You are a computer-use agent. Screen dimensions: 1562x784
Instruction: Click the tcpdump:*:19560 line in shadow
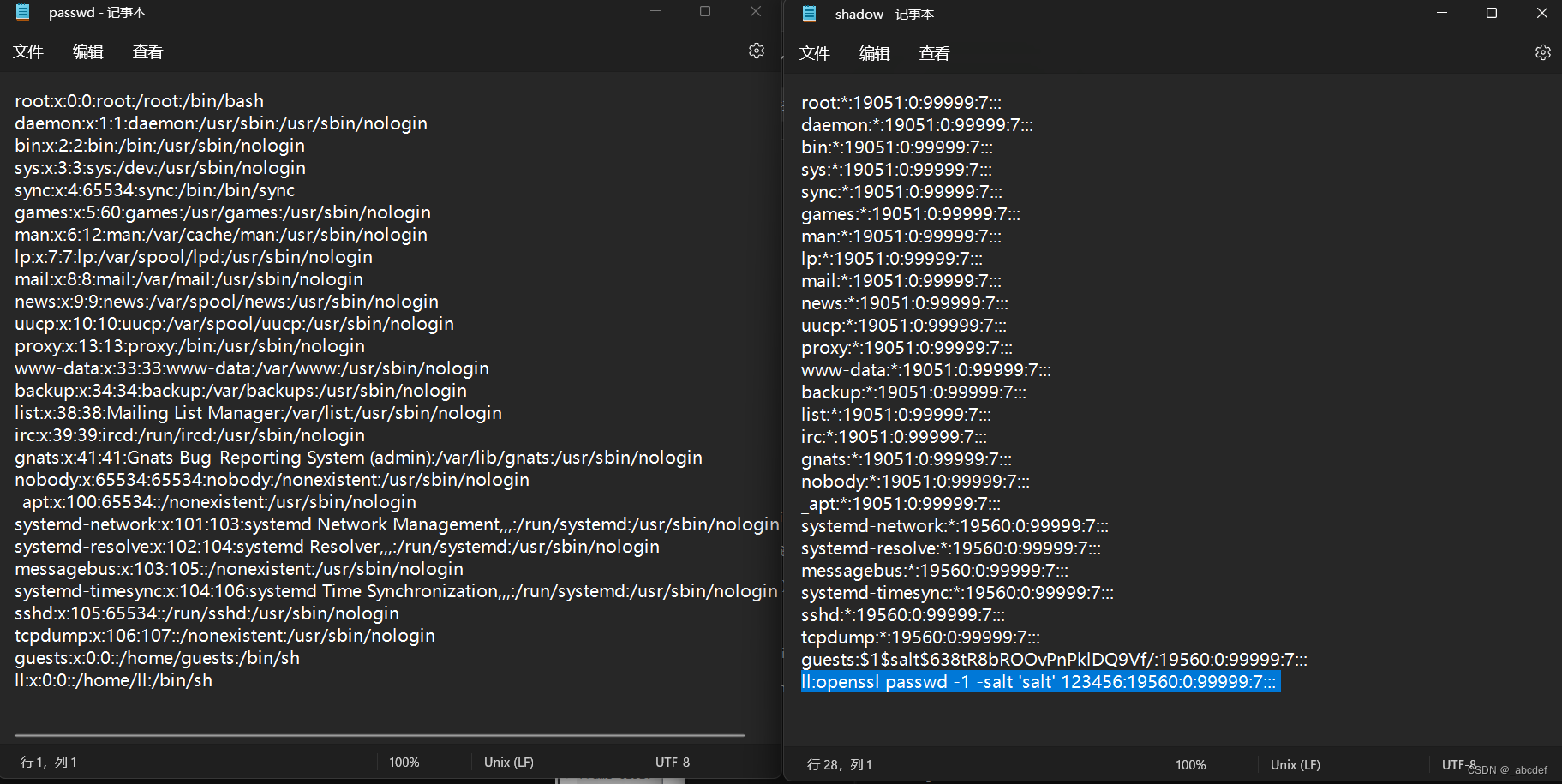coord(920,637)
